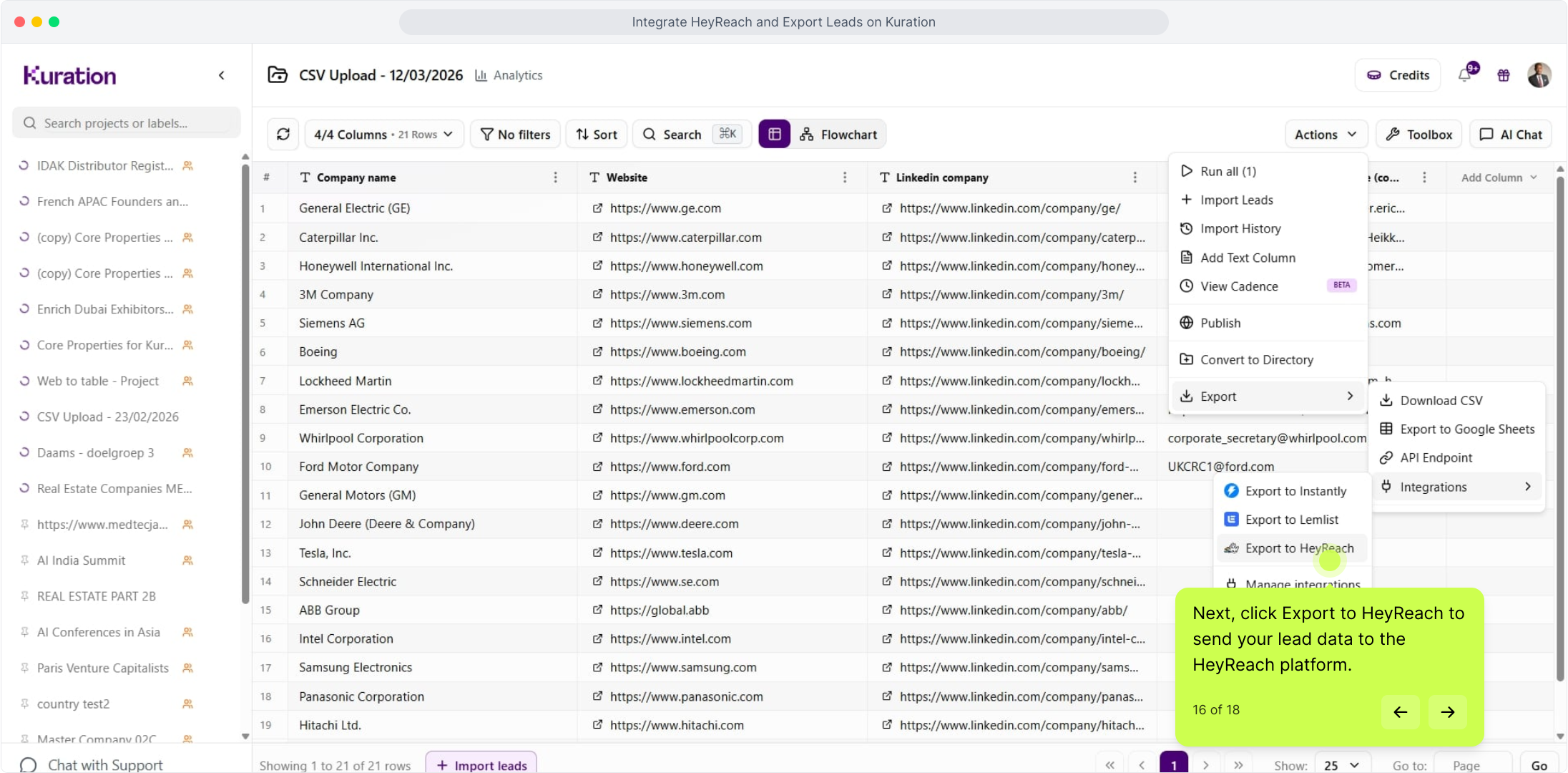Change rows per page Show dropdown
Viewport: 1568px width, 773px height.
pos(1342,765)
